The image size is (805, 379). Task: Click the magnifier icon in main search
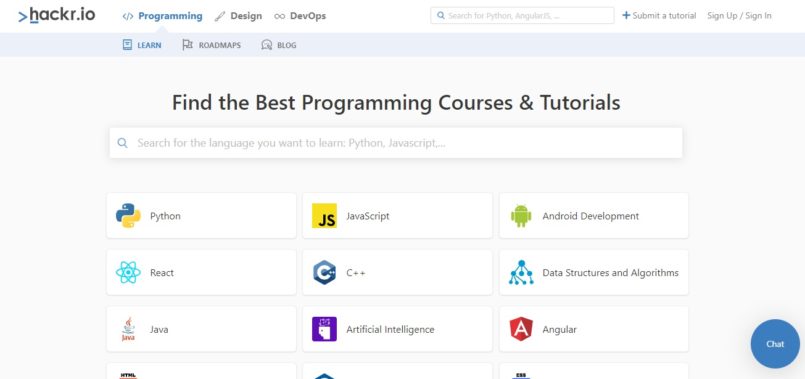[122, 143]
